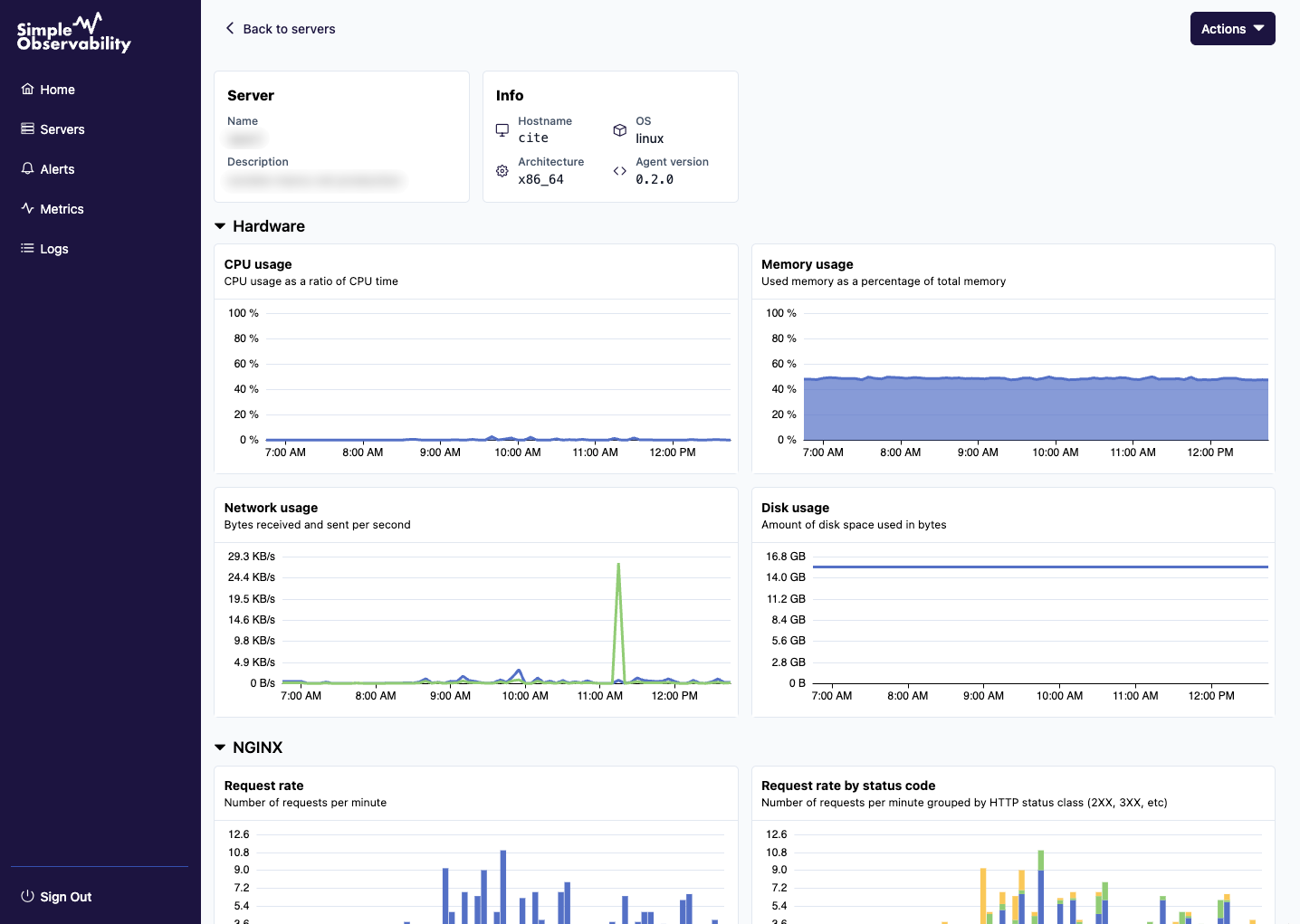Click OS value 'linux'
1300x924 pixels.
(649, 138)
